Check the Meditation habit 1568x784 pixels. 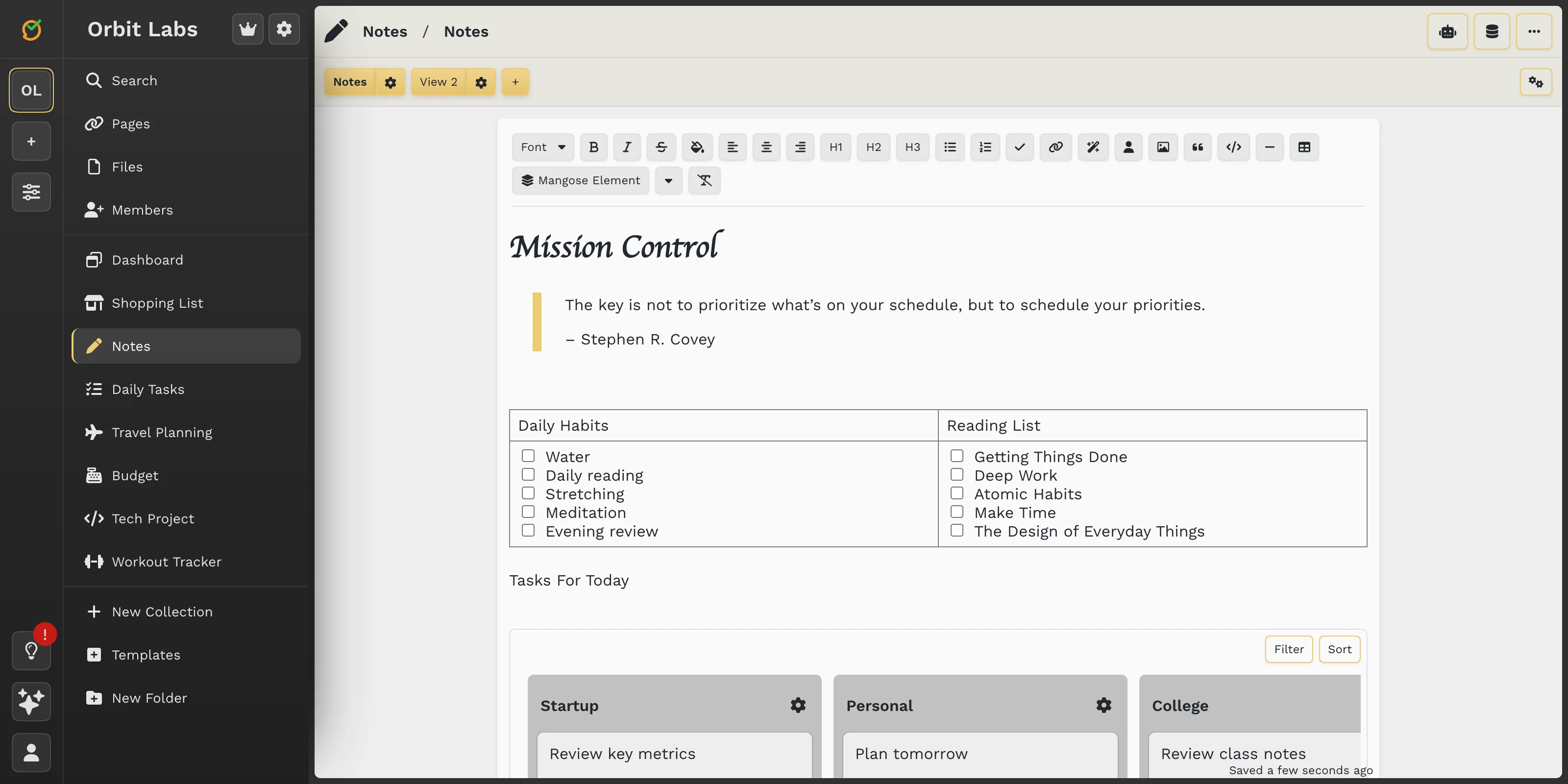(x=528, y=512)
